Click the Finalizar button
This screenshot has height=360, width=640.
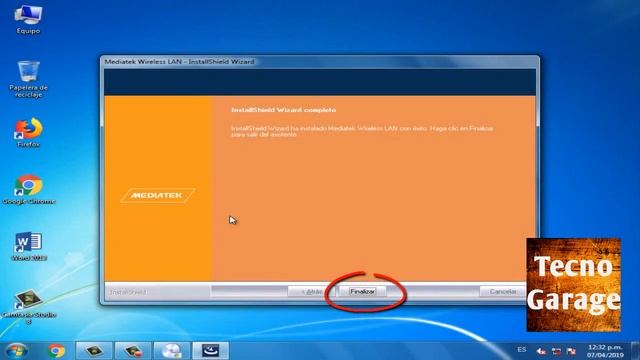pyautogui.click(x=362, y=291)
